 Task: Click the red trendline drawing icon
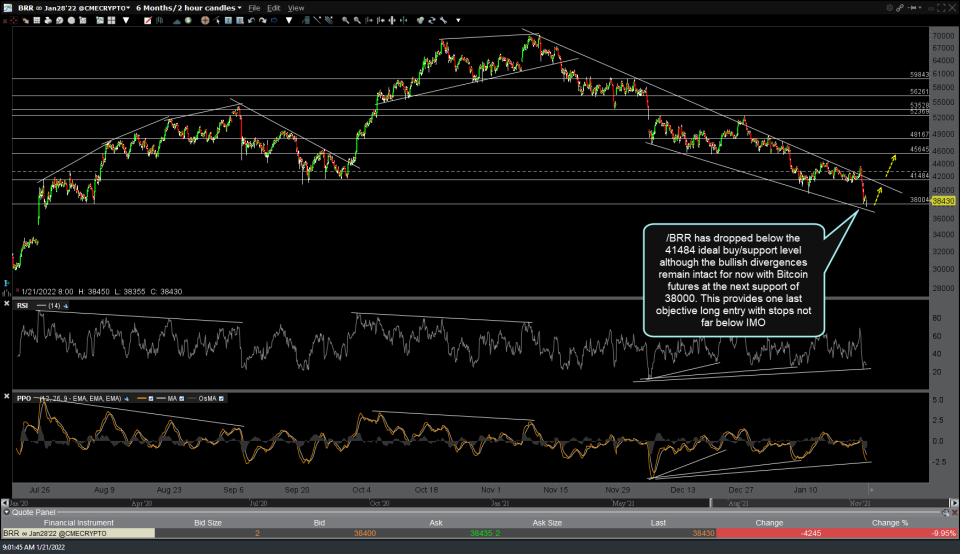(147, 20)
